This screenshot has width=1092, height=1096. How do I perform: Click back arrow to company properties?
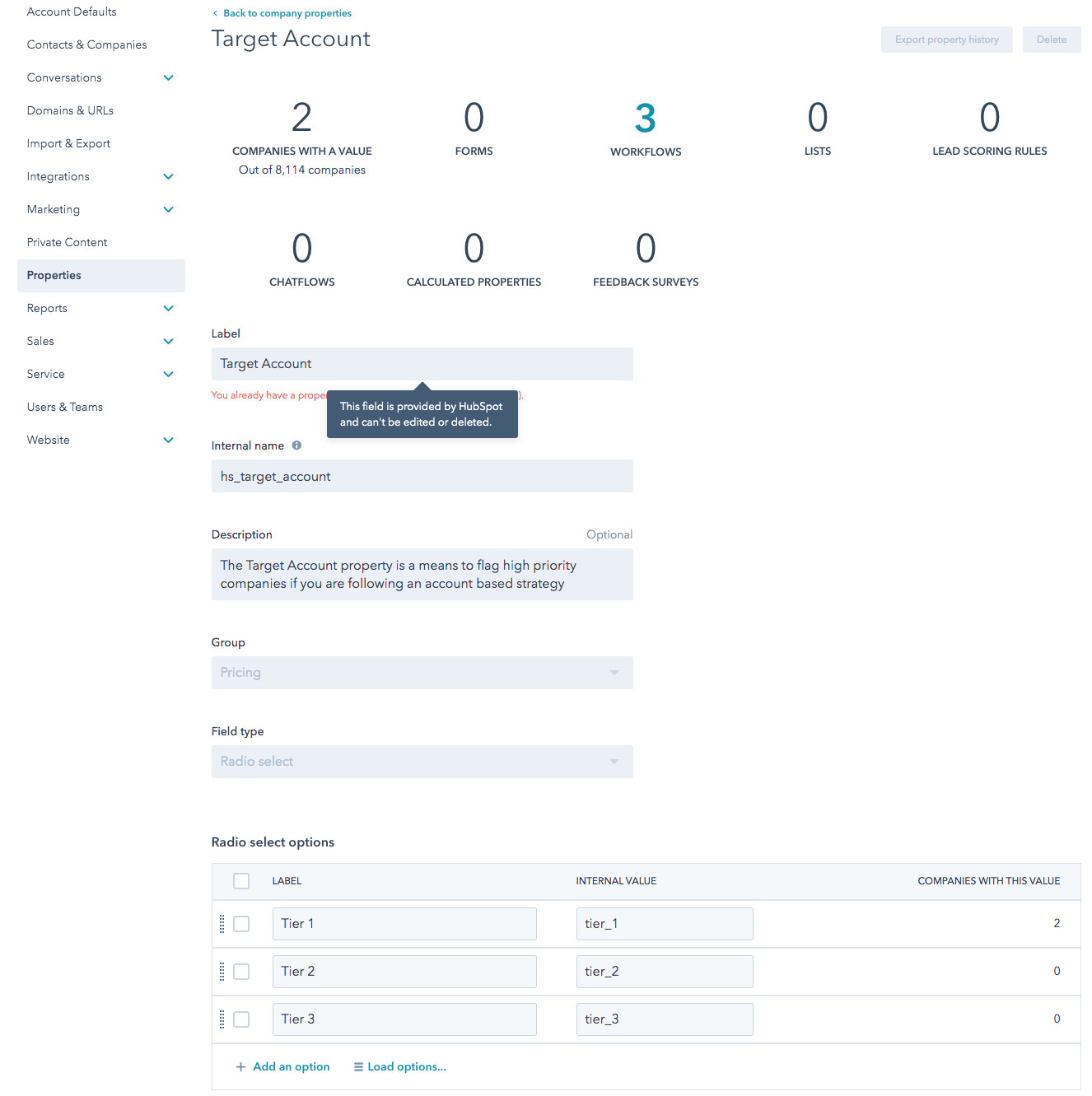216,13
